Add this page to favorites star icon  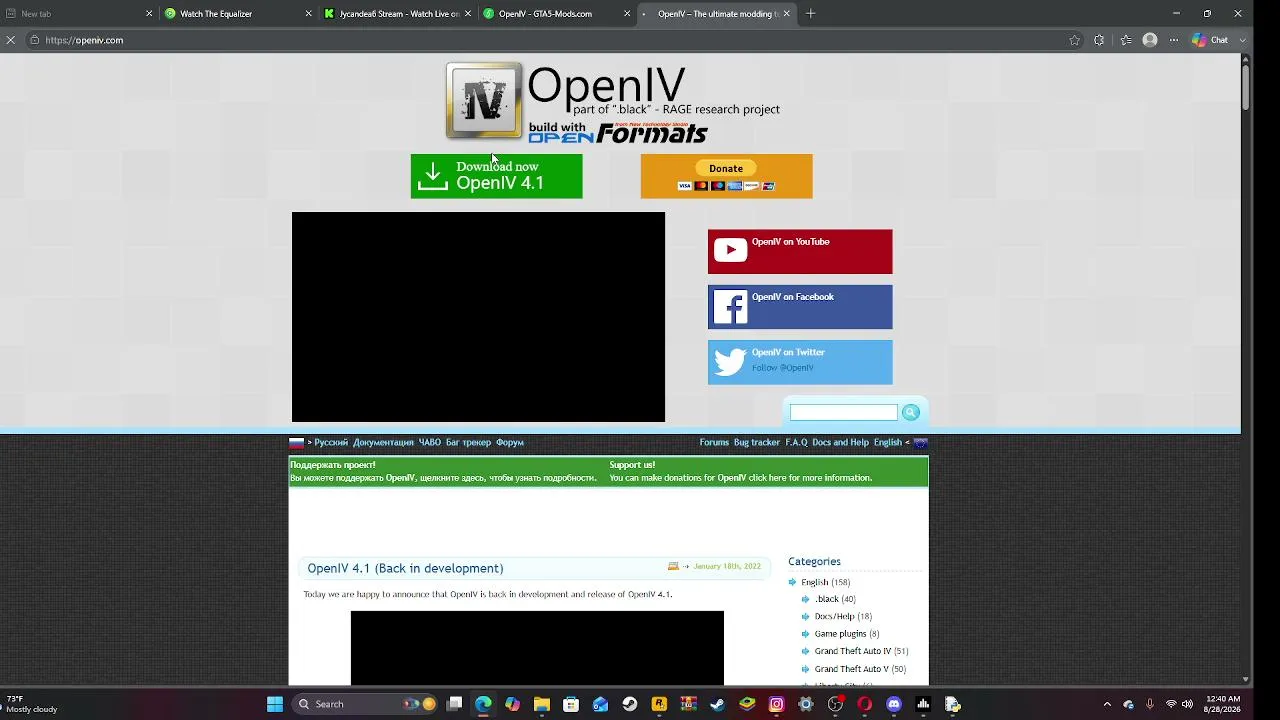click(x=1075, y=40)
